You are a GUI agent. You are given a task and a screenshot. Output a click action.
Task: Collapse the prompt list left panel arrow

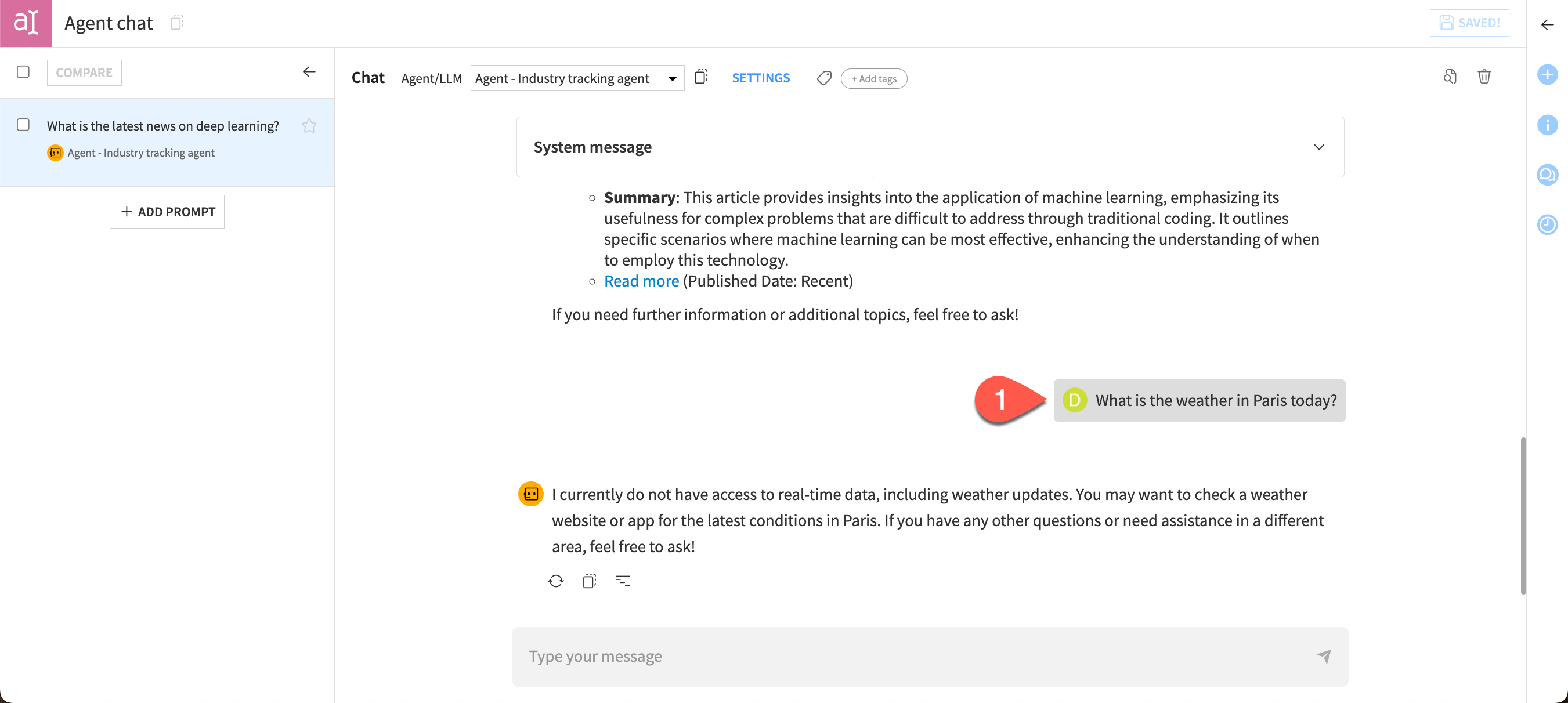[x=309, y=72]
